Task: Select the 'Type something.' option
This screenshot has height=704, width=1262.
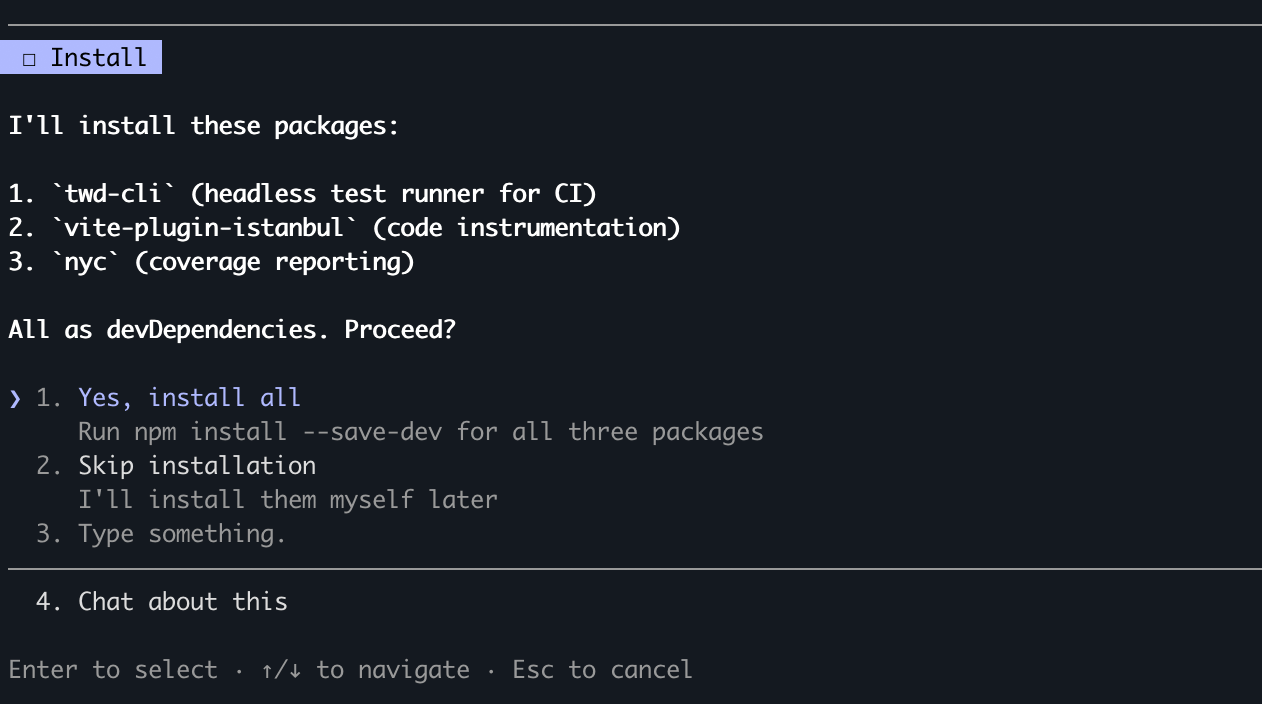Action: (182, 533)
